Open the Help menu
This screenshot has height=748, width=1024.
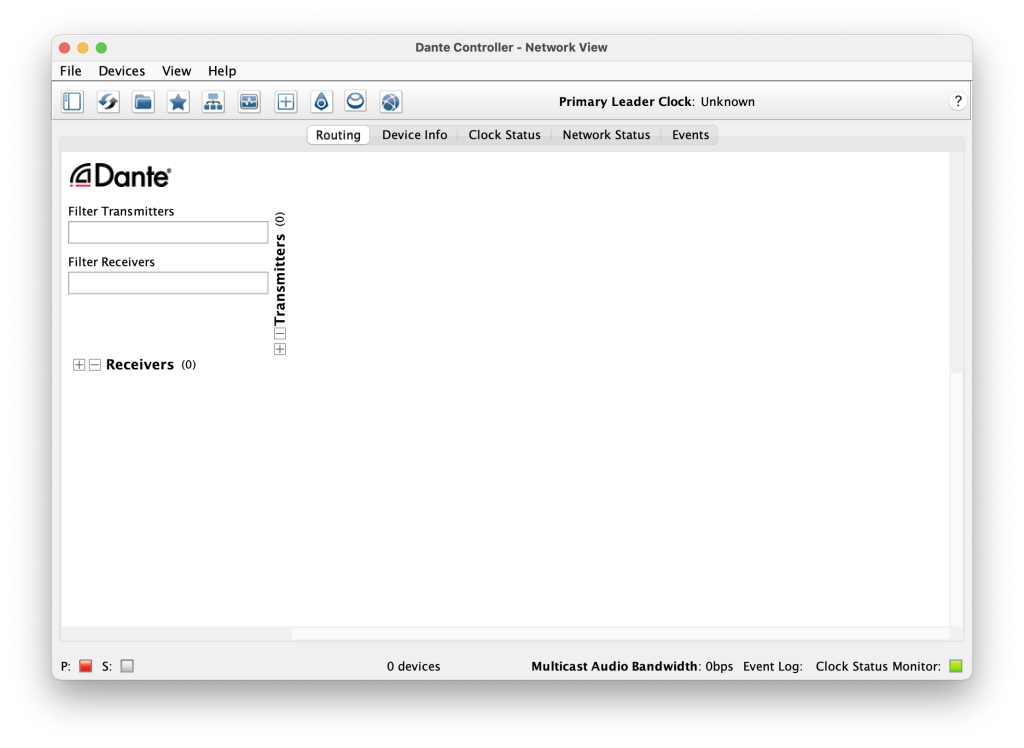(222, 71)
